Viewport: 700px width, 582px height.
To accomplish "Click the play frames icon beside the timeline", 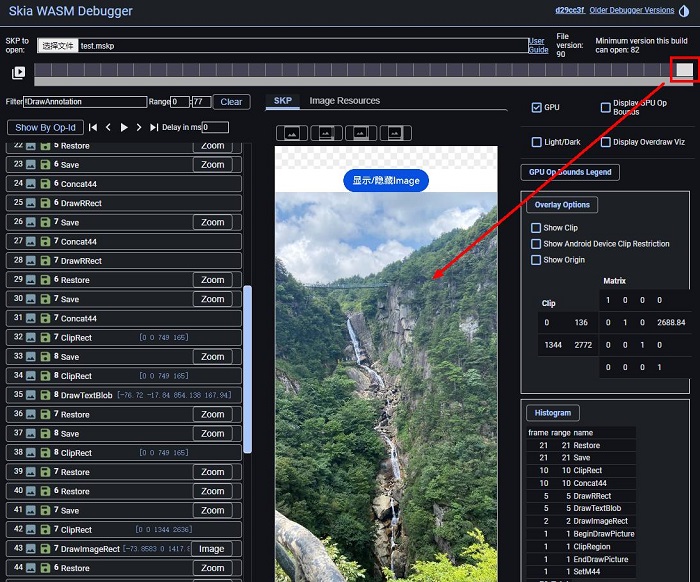I will point(19,72).
